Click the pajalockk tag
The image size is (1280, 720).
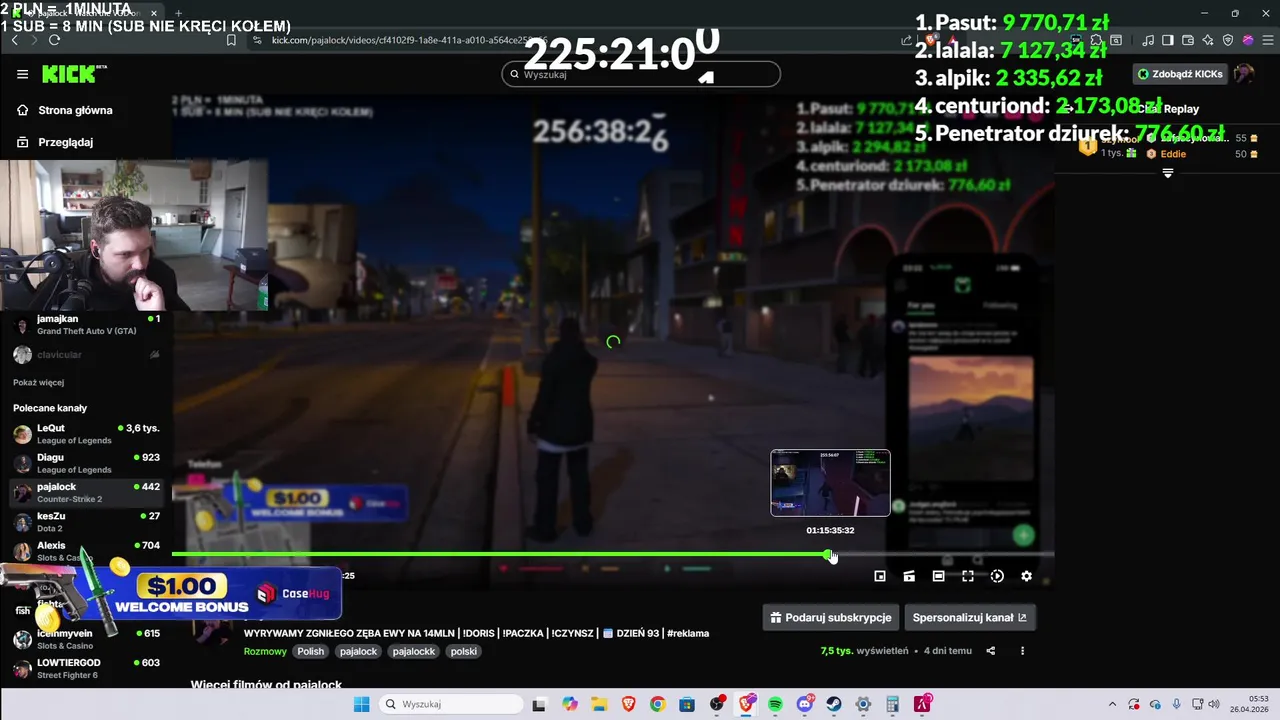point(414,651)
